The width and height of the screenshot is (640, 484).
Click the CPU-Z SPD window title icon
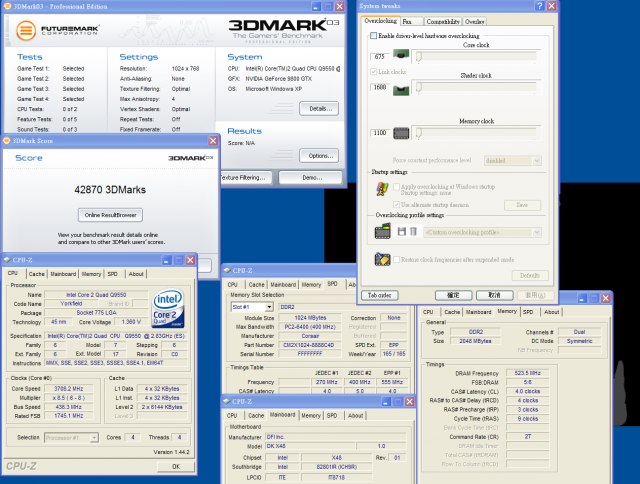tap(227, 271)
